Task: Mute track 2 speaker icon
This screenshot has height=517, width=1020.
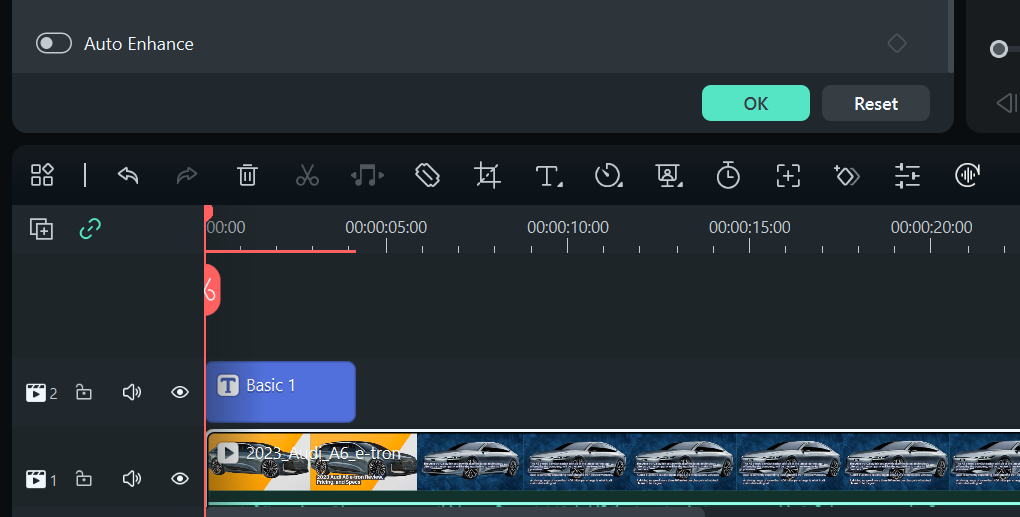Action: 132,392
